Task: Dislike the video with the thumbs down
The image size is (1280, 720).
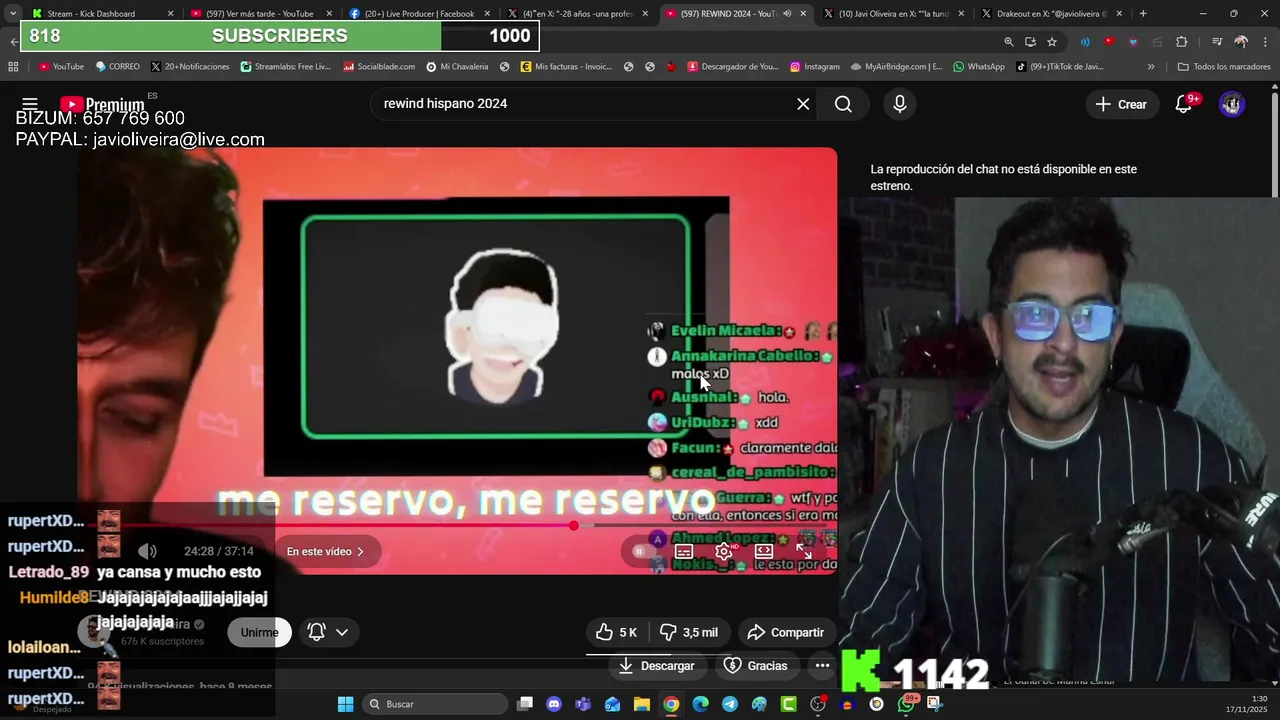Action: pos(689,632)
